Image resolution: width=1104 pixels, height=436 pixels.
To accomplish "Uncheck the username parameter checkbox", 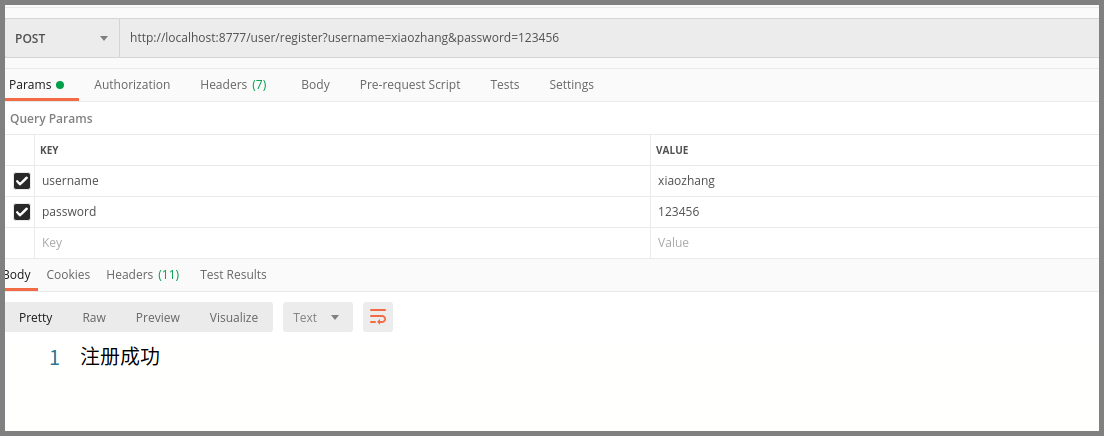I will (22, 181).
